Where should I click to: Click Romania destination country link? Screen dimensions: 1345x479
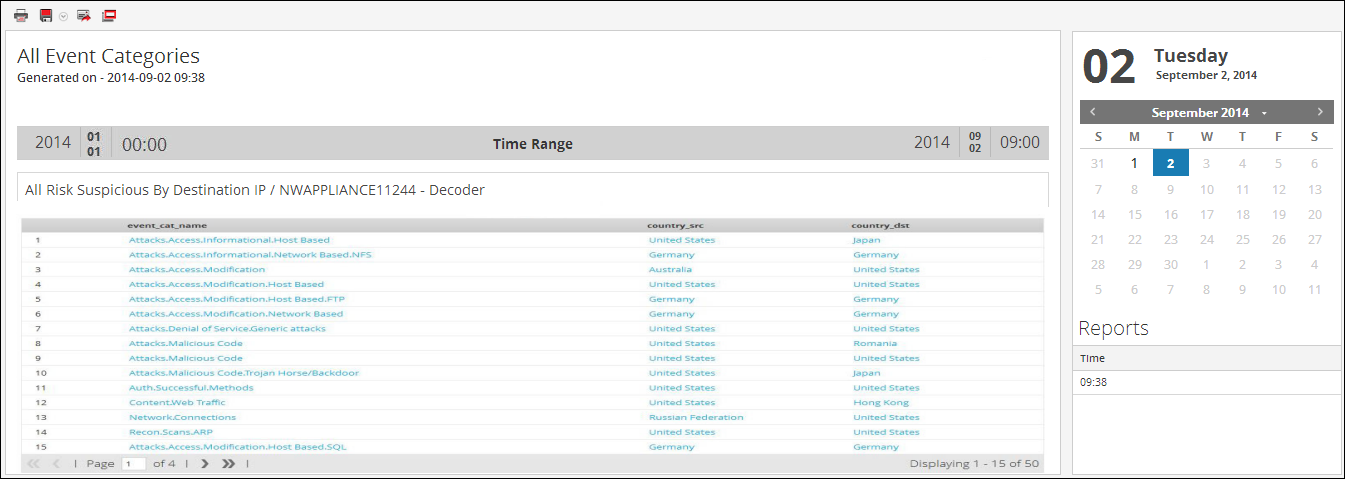pyautogui.click(x=876, y=343)
